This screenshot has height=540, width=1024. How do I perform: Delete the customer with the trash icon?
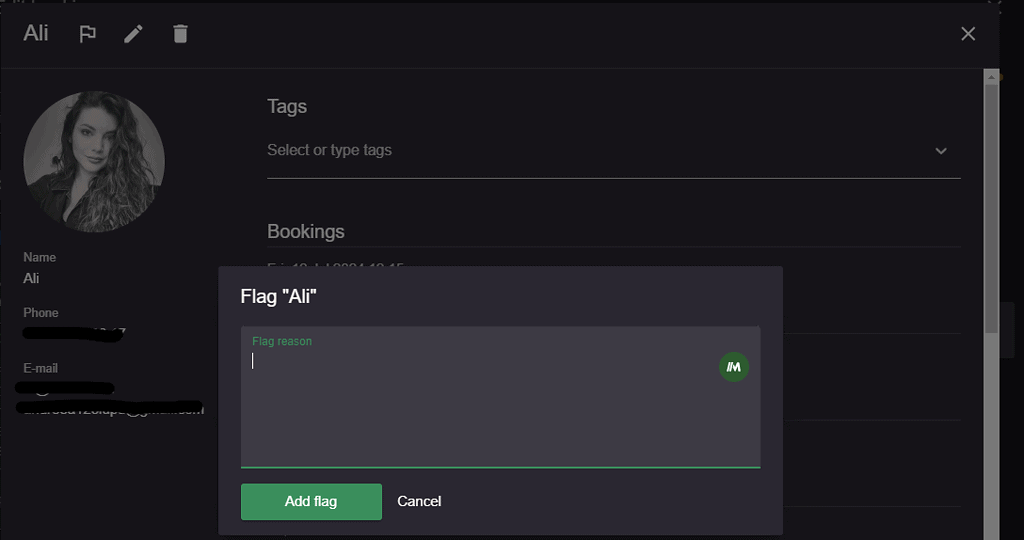pos(180,34)
